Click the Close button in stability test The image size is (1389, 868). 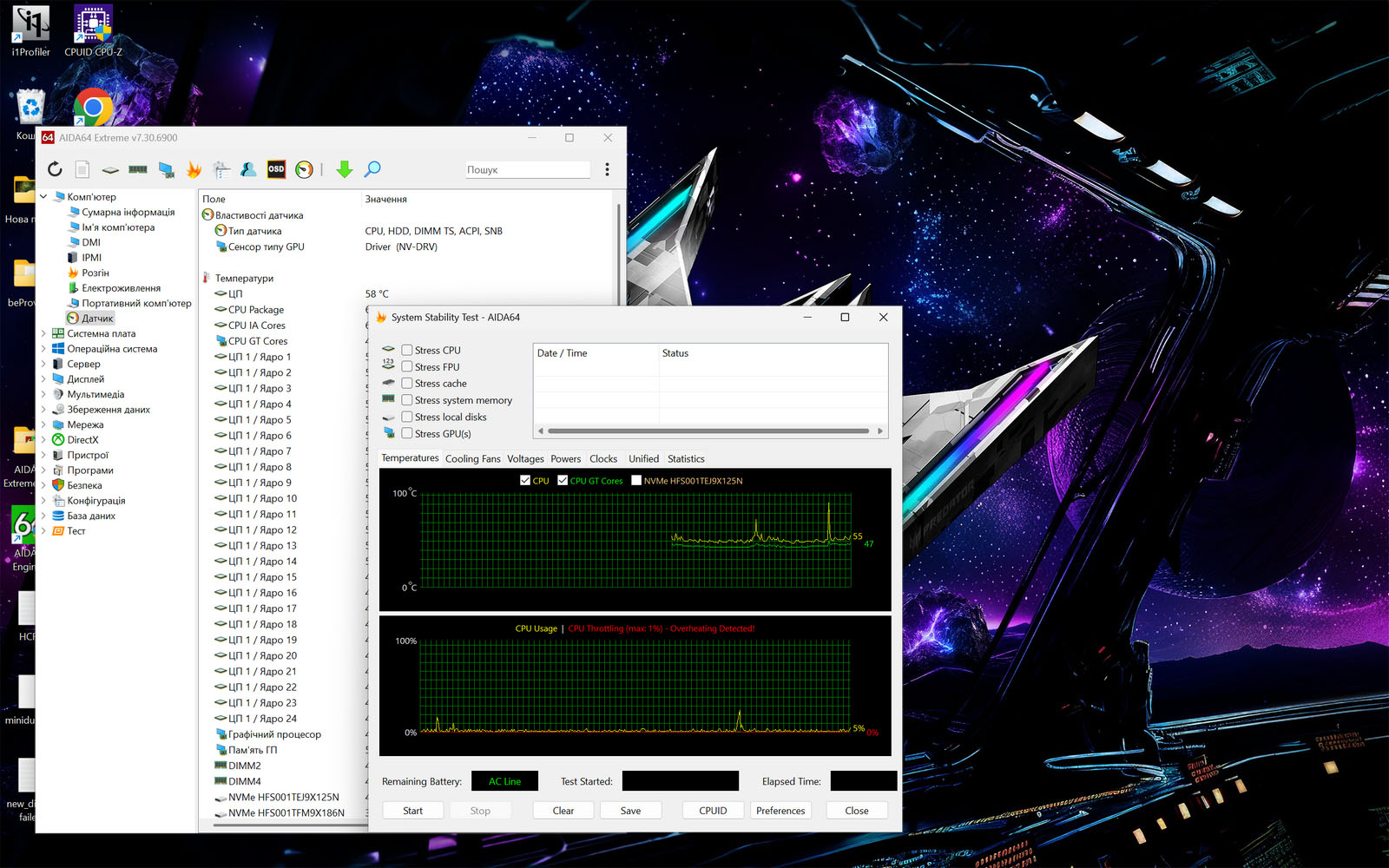point(857,811)
